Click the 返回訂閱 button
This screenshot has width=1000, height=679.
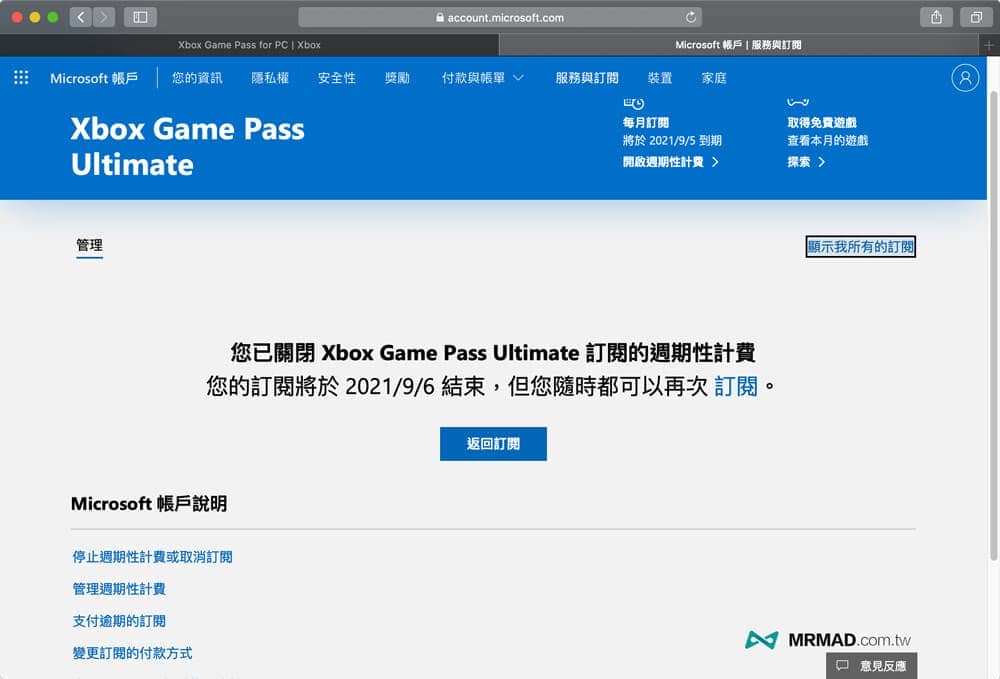coord(493,444)
